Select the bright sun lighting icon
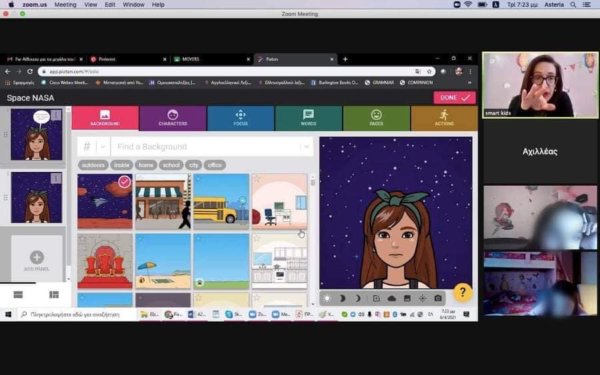 327,298
